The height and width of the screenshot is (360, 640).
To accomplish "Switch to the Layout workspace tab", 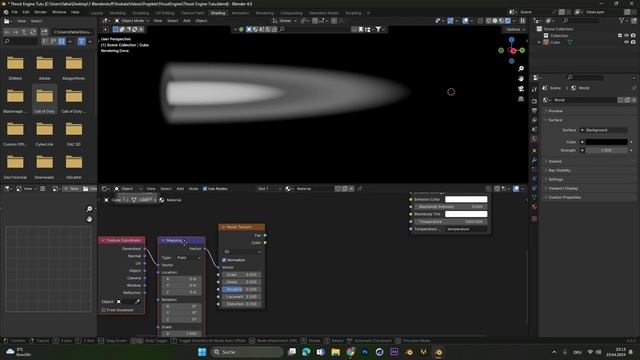I will tap(97, 13).
